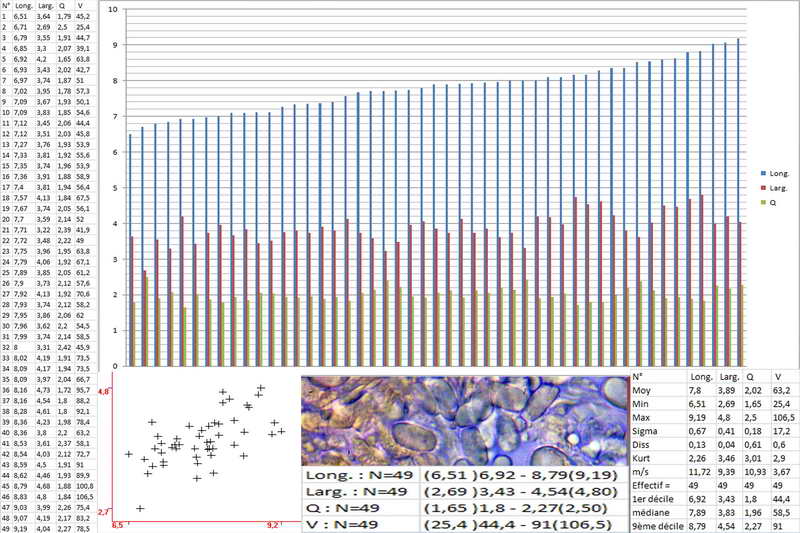This screenshot has height=533, width=800.
Task: Click the red Larg. legend swatch
Action: click(763, 188)
